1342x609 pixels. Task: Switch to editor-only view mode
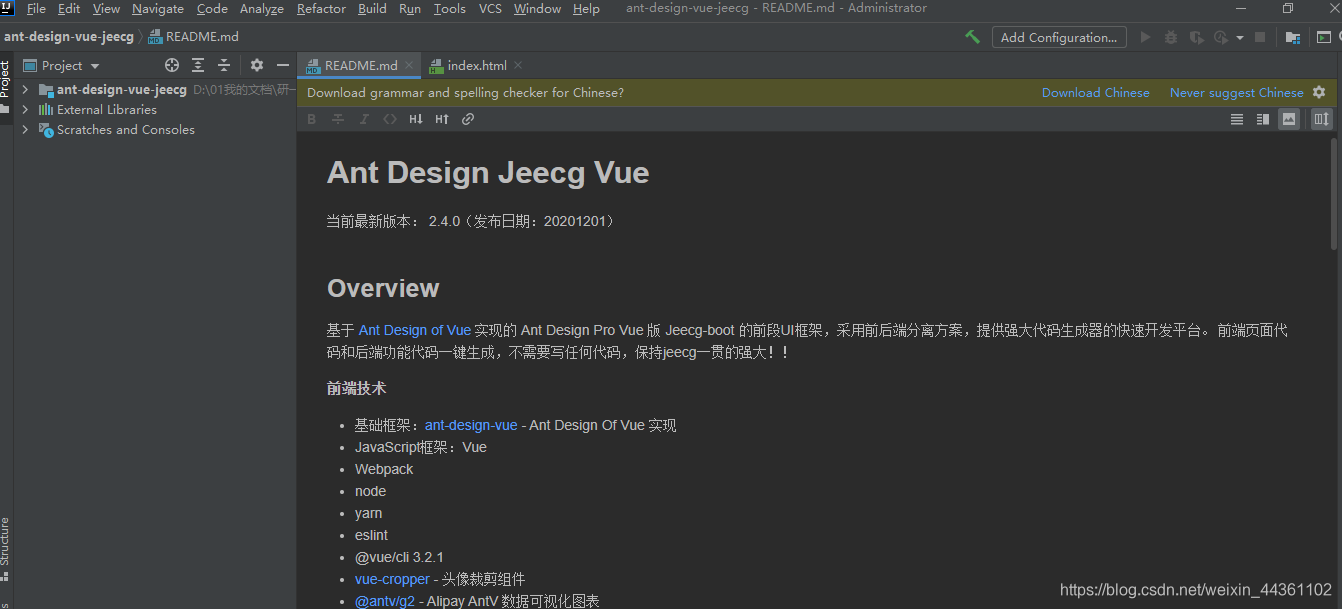coord(1237,119)
